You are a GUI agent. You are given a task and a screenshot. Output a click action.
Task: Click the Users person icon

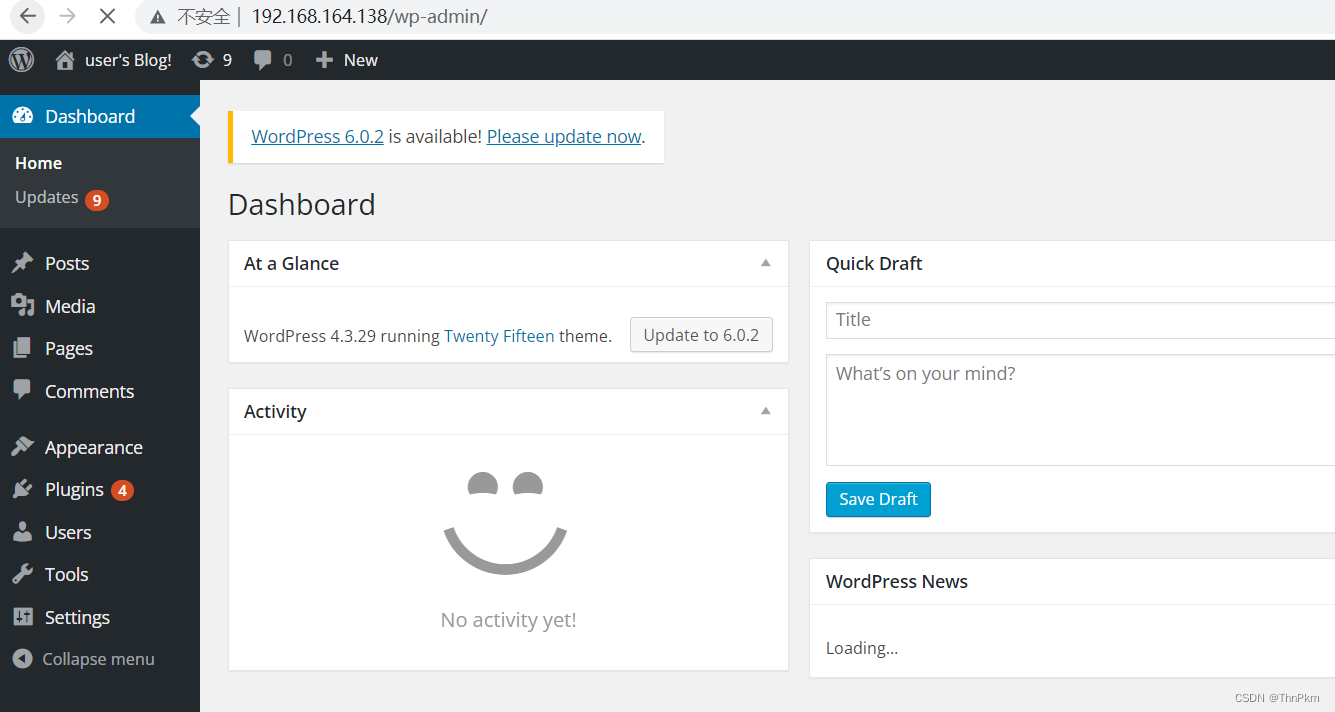[22, 532]
